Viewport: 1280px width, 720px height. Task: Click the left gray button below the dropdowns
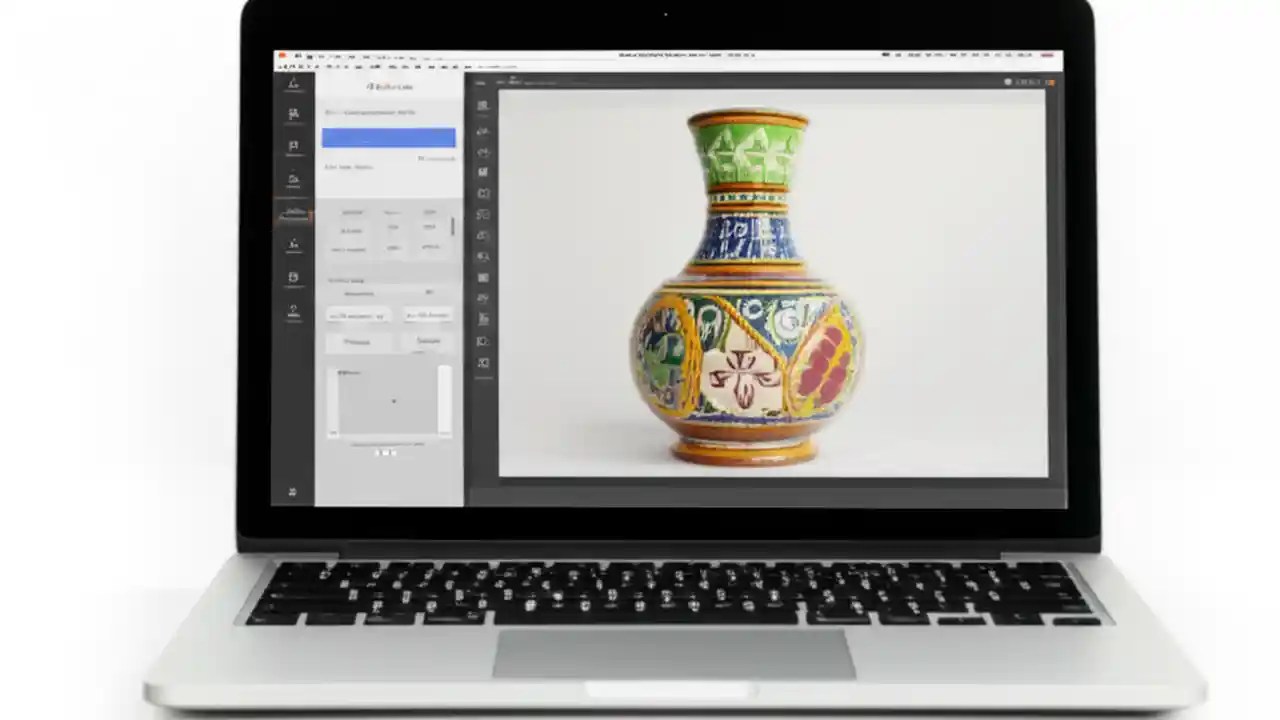tap(358, 341)
